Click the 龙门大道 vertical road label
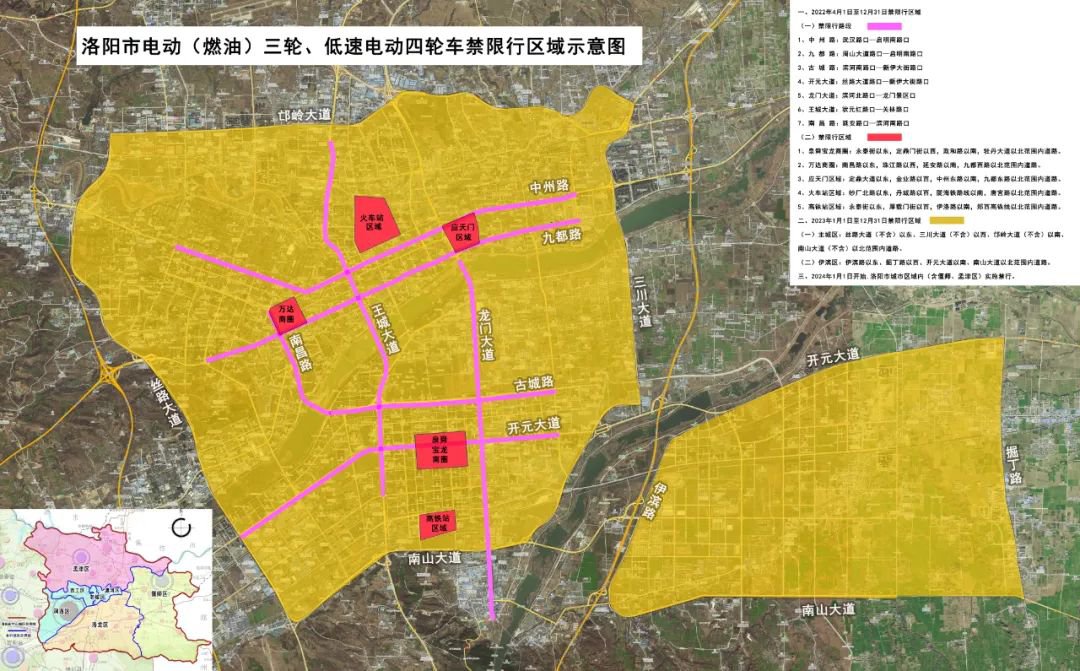 pos(486,334)
